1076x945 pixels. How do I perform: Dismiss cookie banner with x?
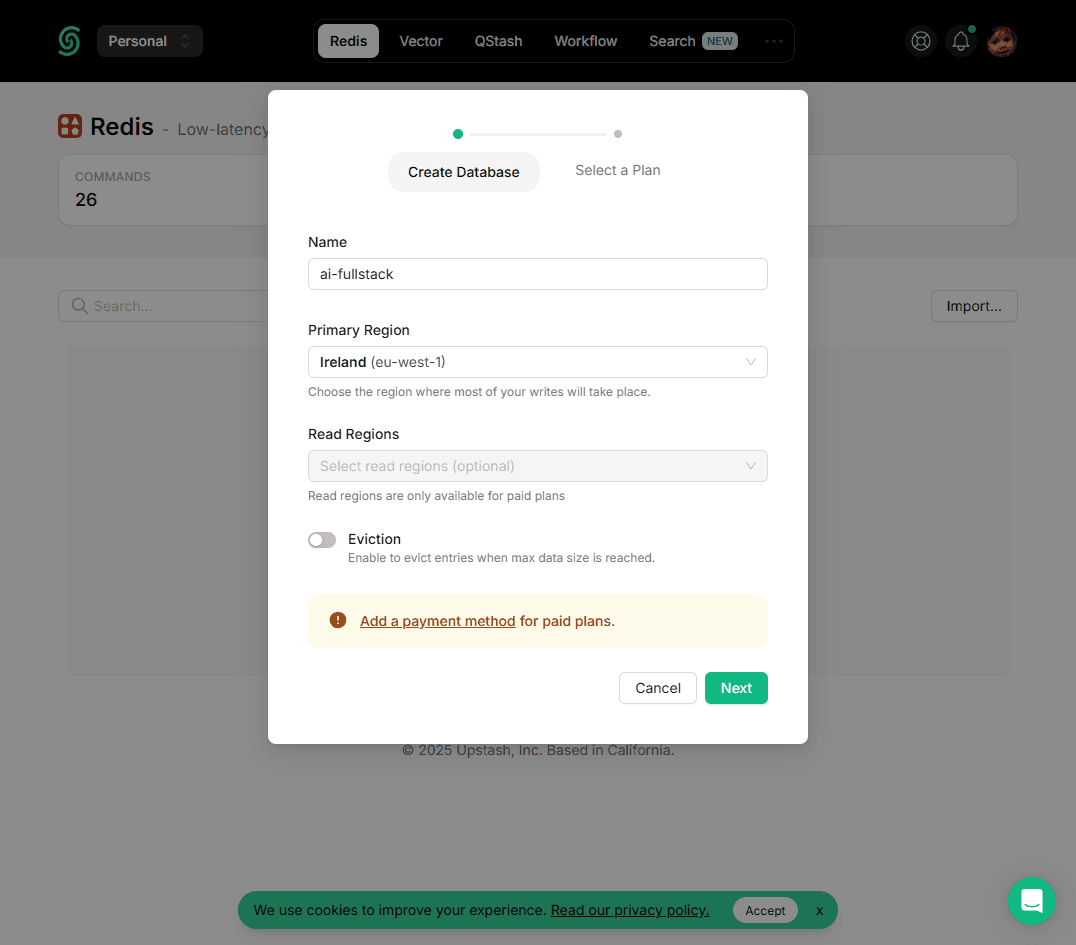coord(819,910)
